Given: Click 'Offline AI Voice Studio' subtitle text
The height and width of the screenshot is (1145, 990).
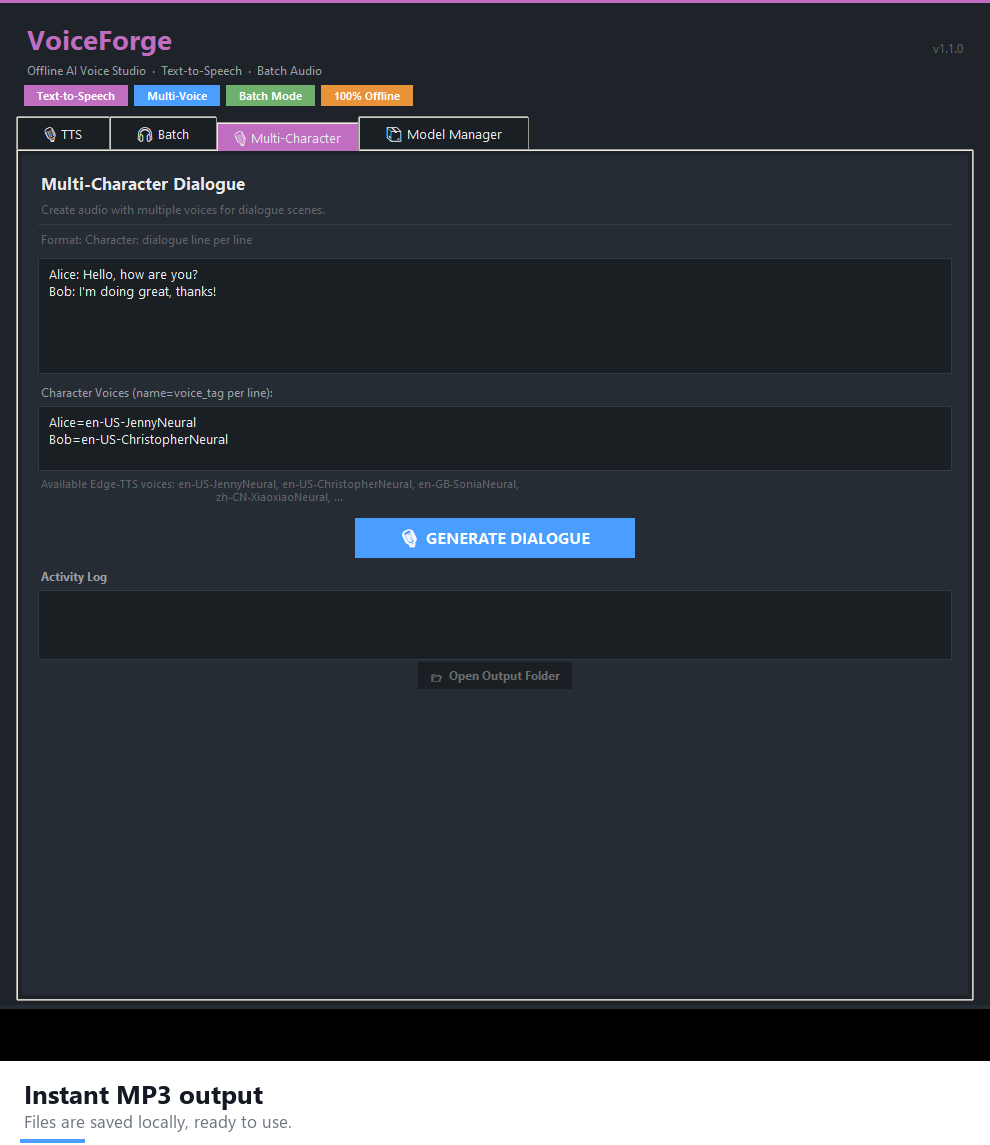Looking at the screenshot, I should click(x=87, y=71).
